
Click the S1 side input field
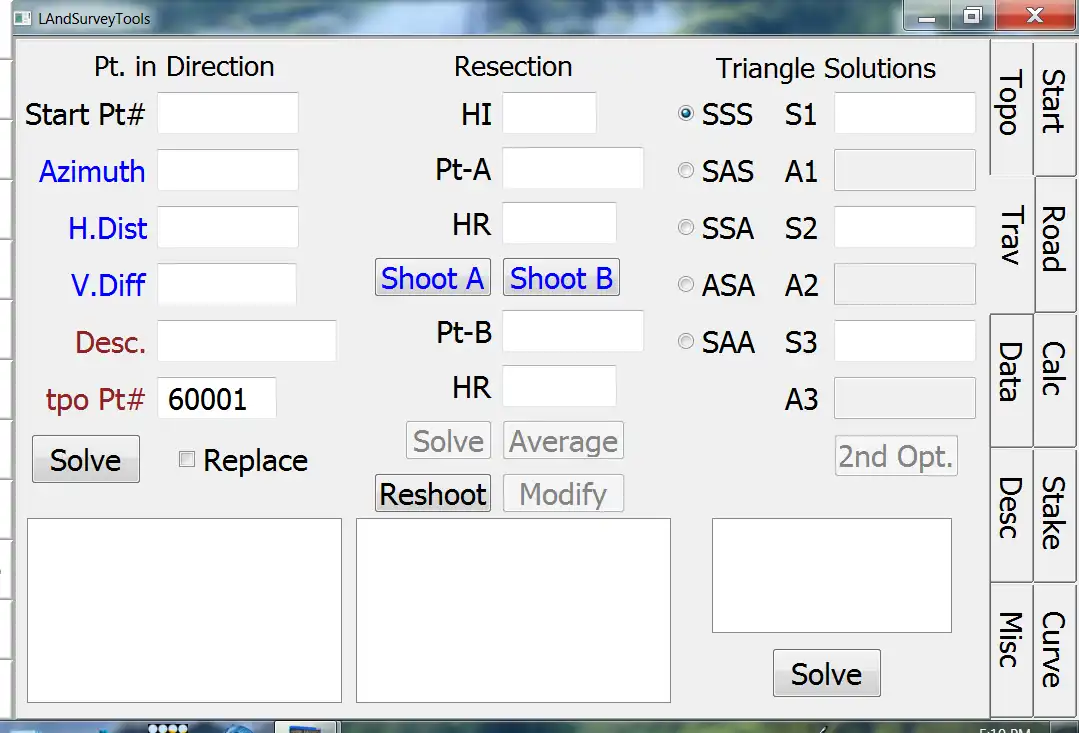(904, 113)
